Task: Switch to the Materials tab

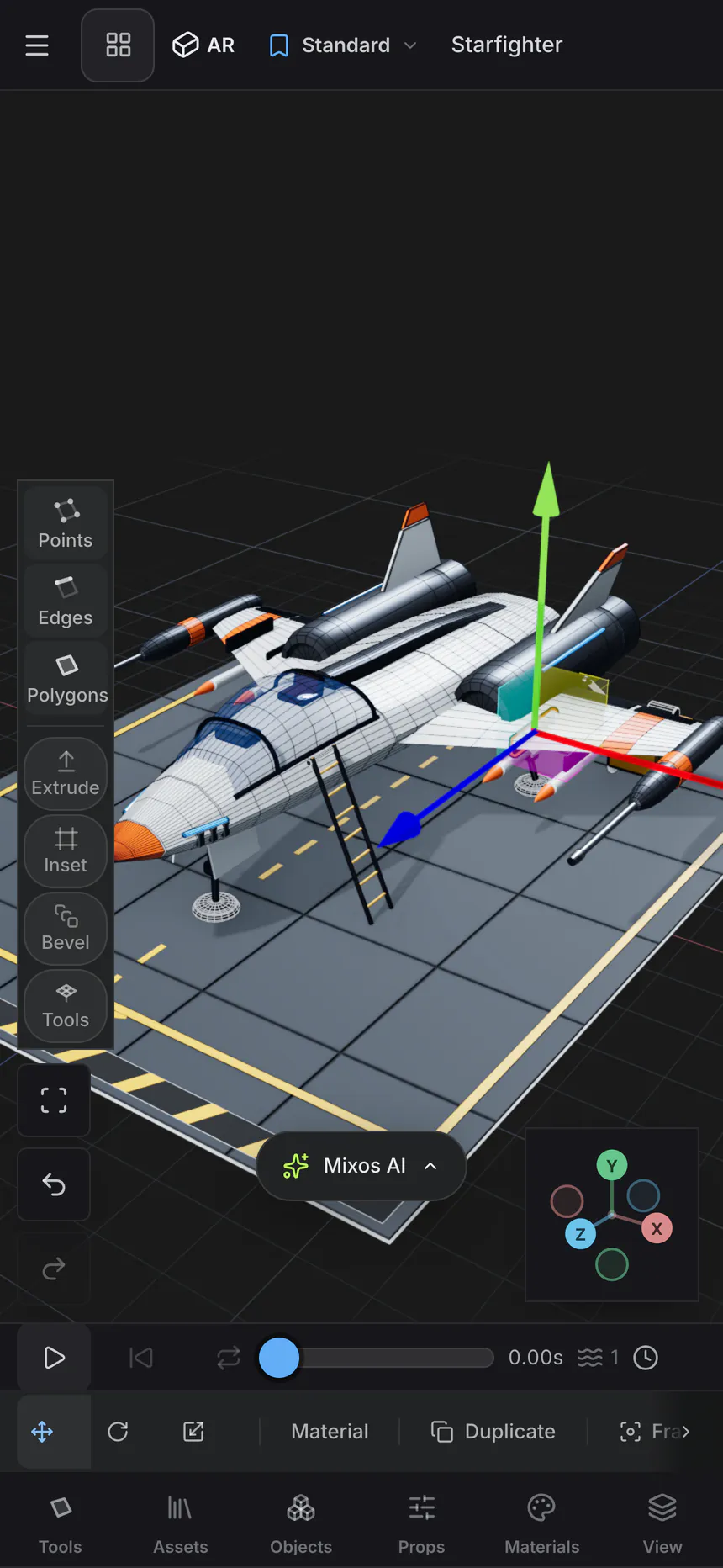Action: [542, 1524]
